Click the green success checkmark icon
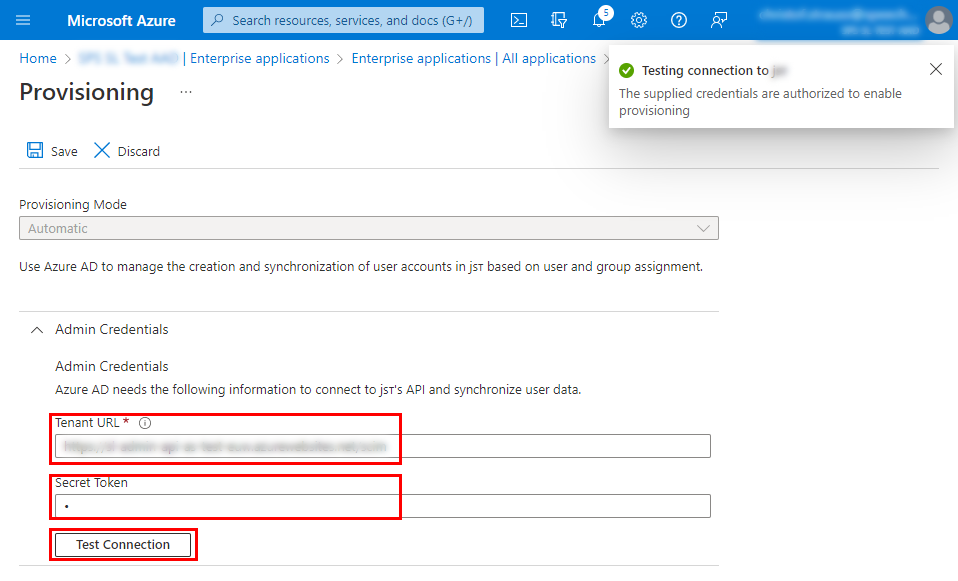This screenshot has width=958, height=581. [x=626, y=70]
